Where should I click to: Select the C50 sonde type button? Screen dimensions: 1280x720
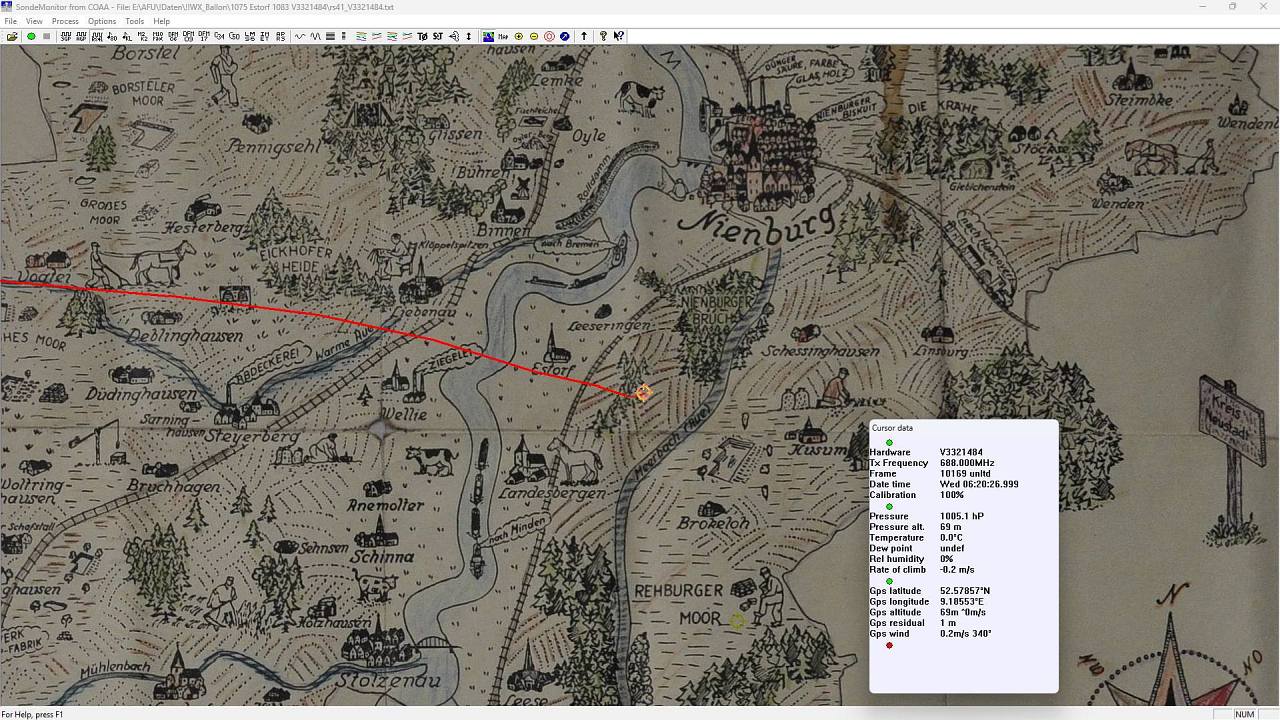pos(234,36)
